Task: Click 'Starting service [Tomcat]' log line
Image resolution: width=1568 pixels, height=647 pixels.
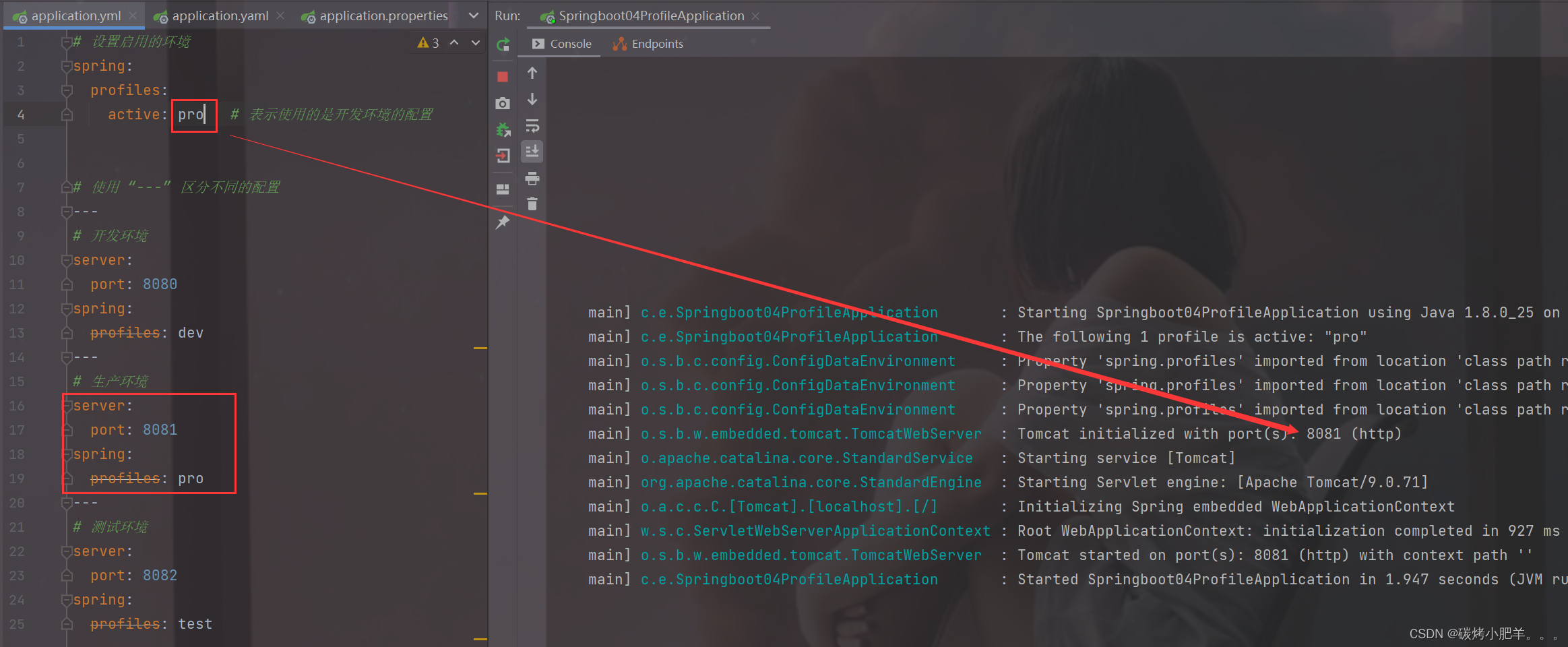Action: (1127, 458)
